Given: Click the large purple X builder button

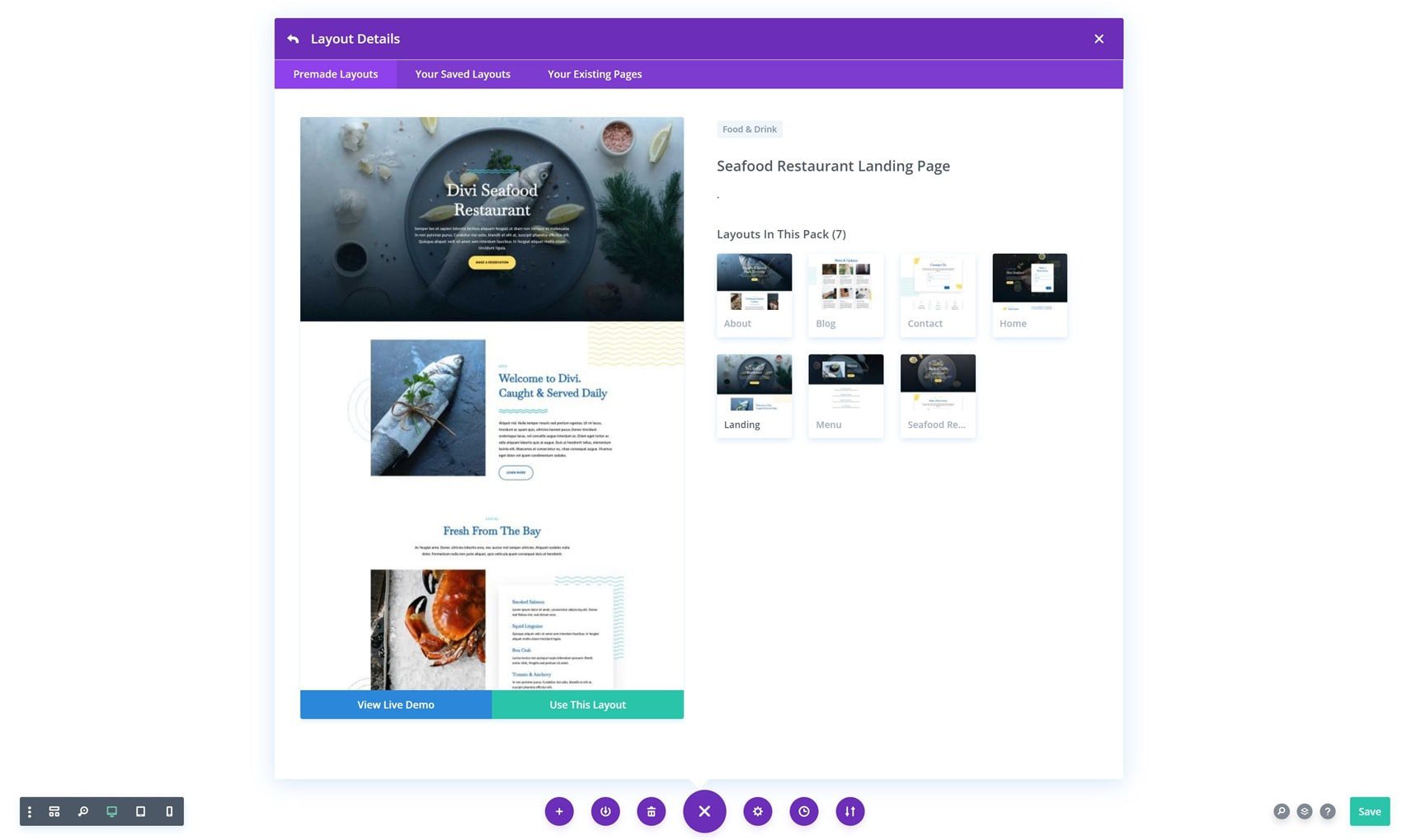Looking at the screenshot, I should coord(704,812).
